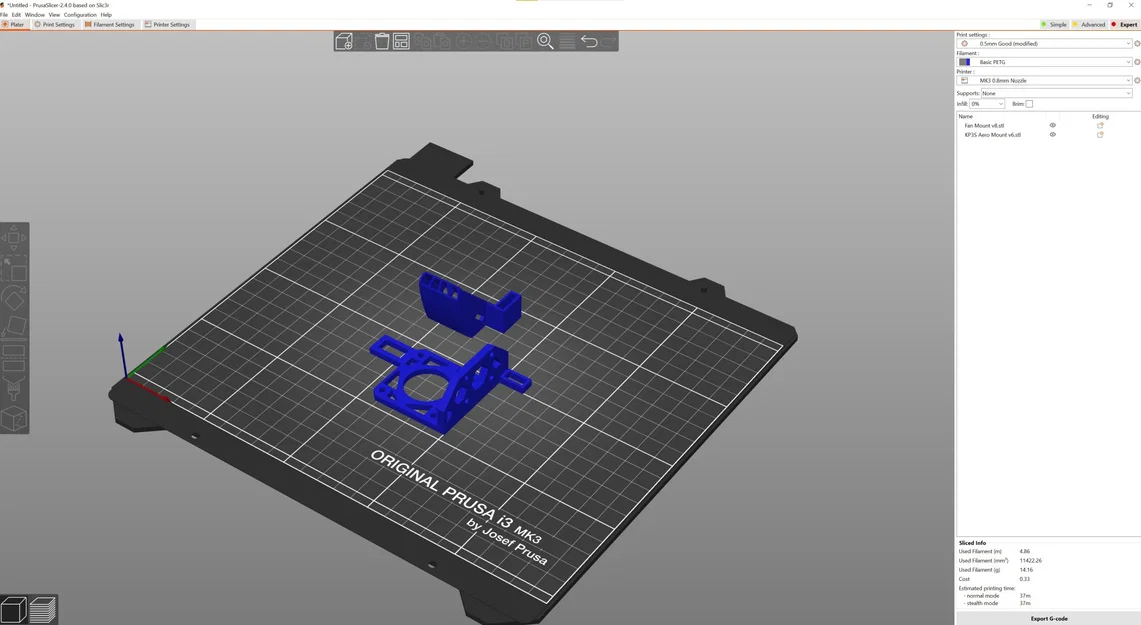
Task: Open the Help menu
Action: 106,15
